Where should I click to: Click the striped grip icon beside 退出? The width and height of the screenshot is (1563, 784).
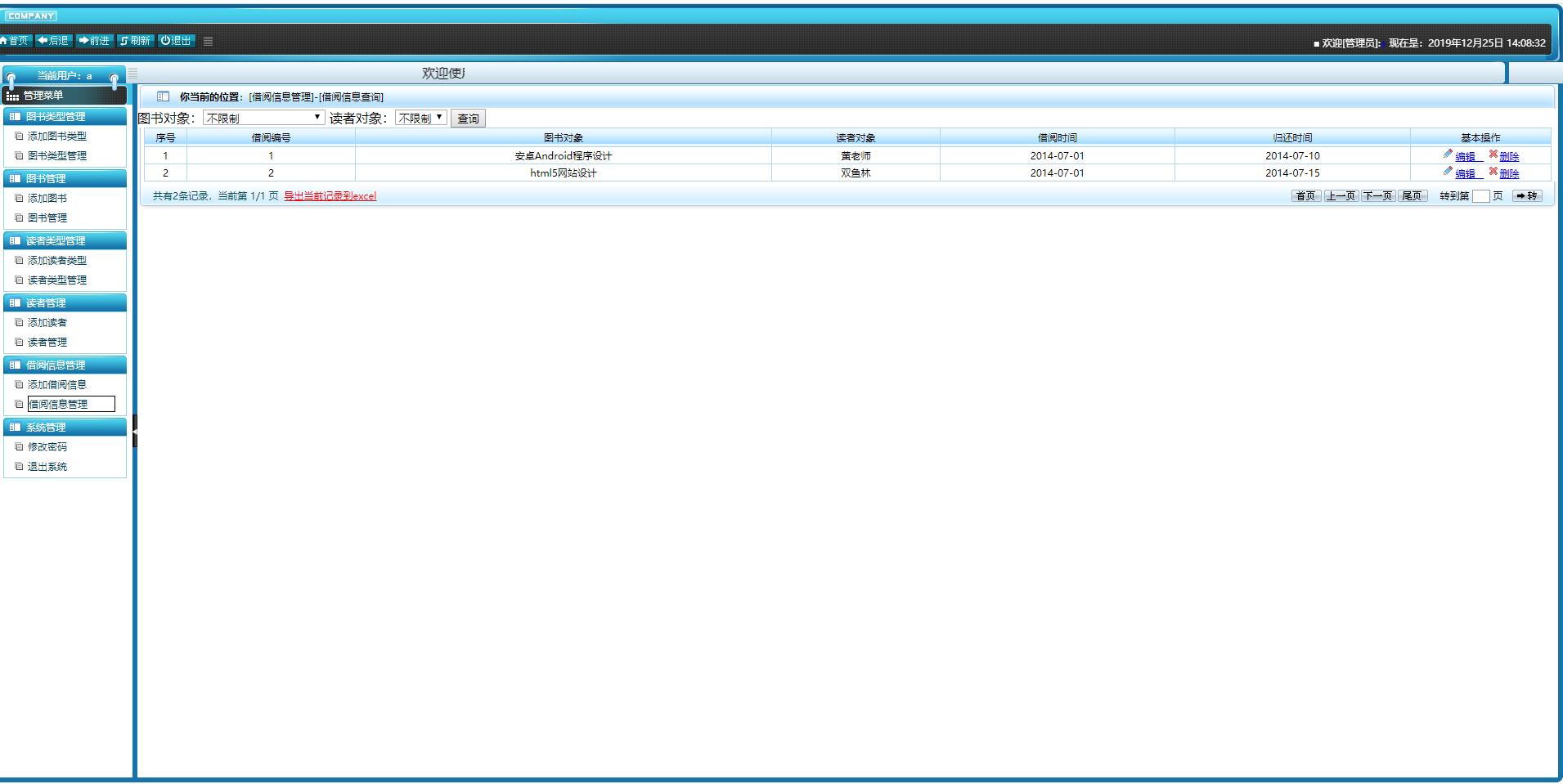tap(209, 41)
